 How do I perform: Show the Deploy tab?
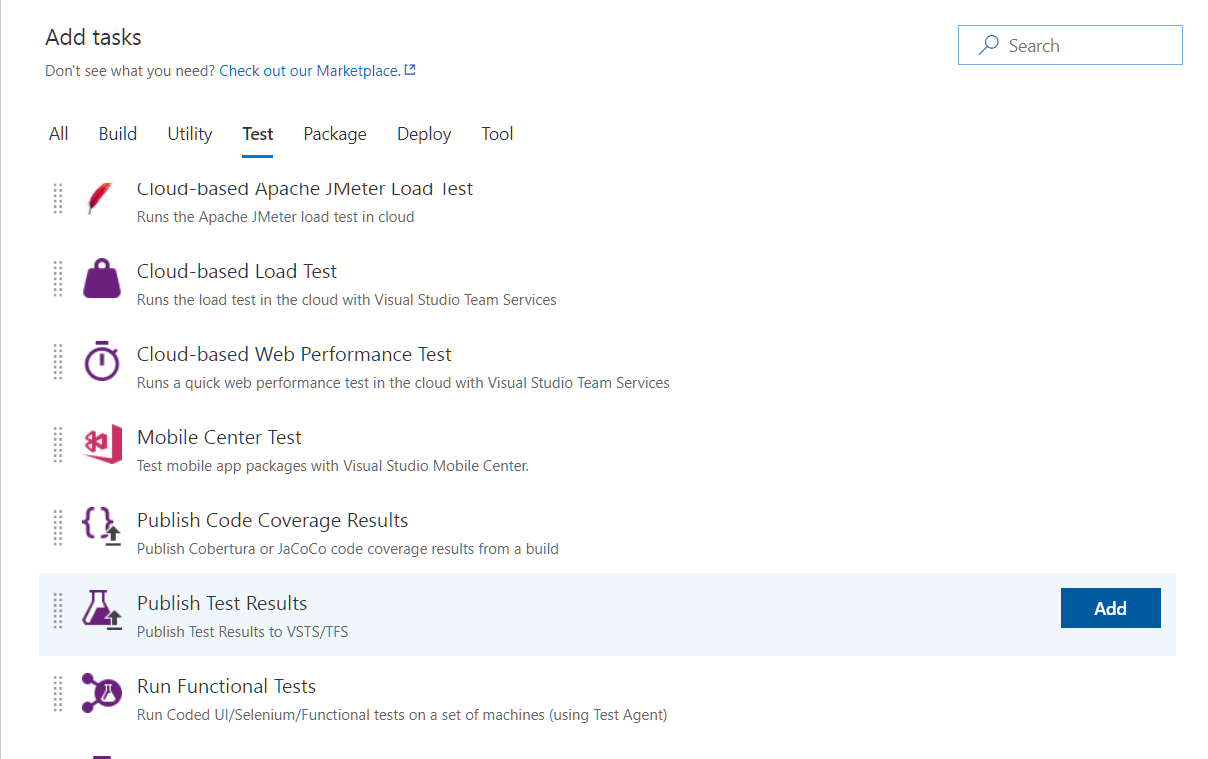point(424,134)
